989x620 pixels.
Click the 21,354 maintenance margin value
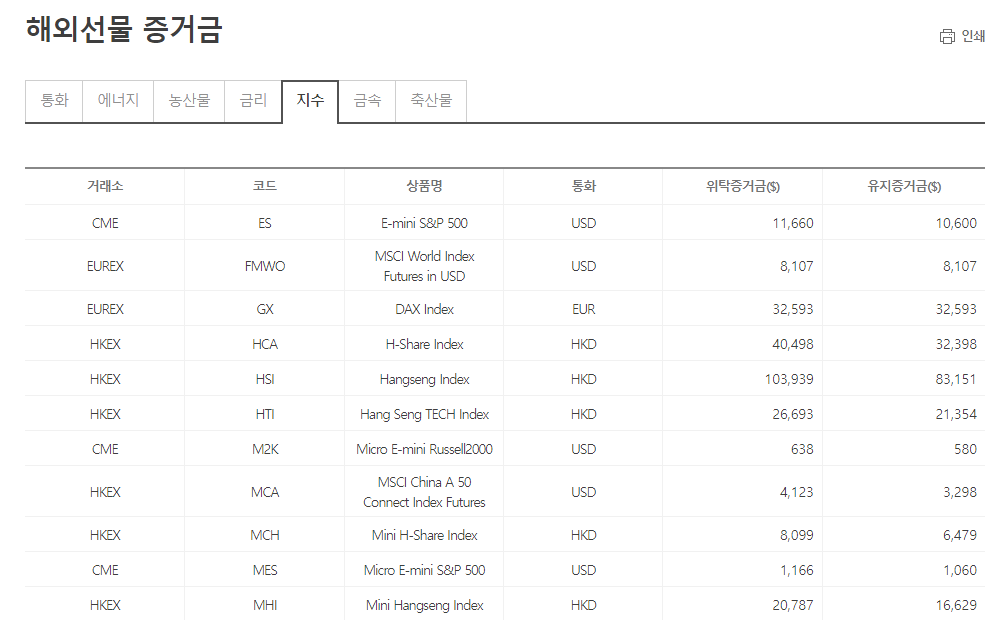pyautogui.click(x=956, y=414)
